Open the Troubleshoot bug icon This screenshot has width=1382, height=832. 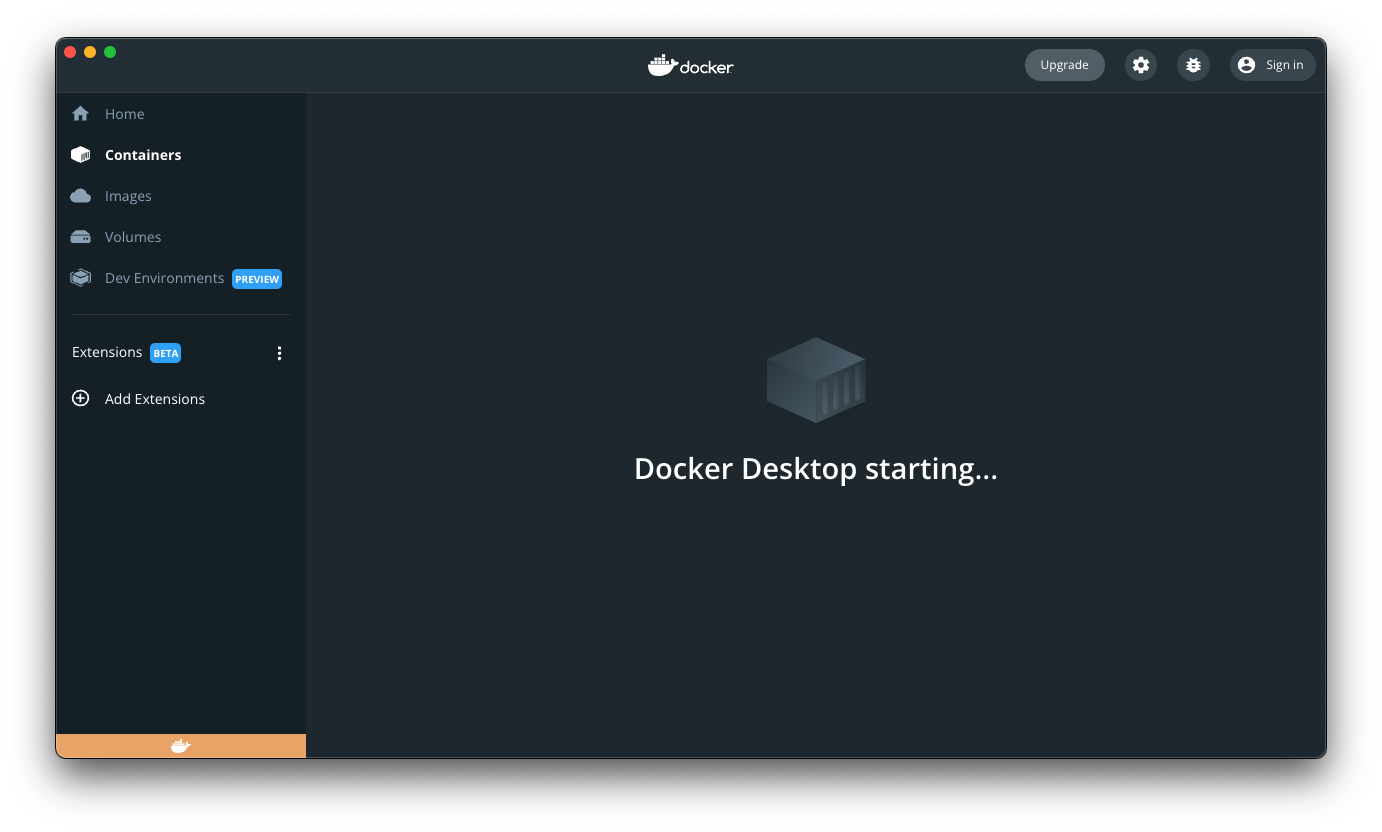click(x=1192, y=64)
